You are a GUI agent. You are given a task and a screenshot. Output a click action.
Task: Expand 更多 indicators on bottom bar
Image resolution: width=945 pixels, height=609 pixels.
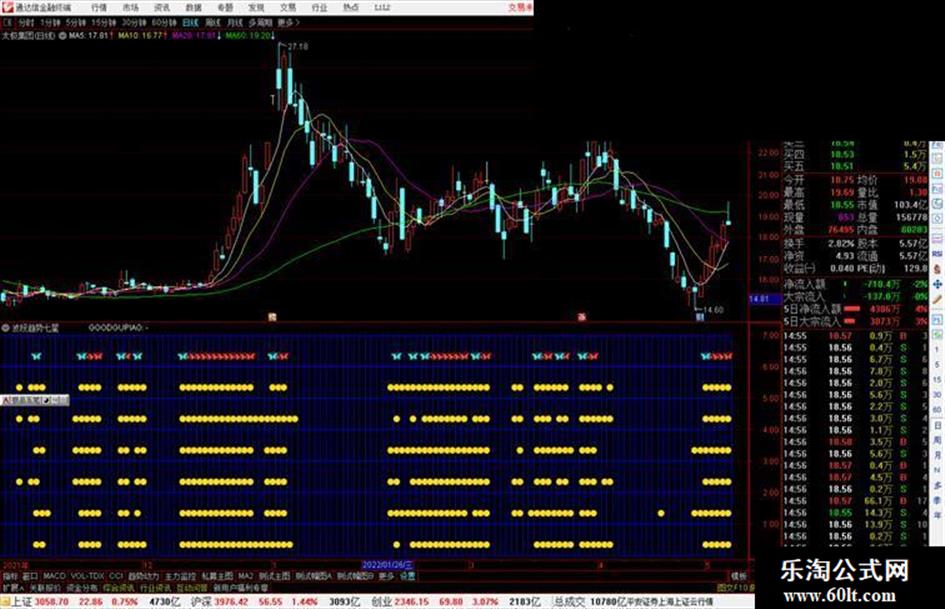(386, 576)
